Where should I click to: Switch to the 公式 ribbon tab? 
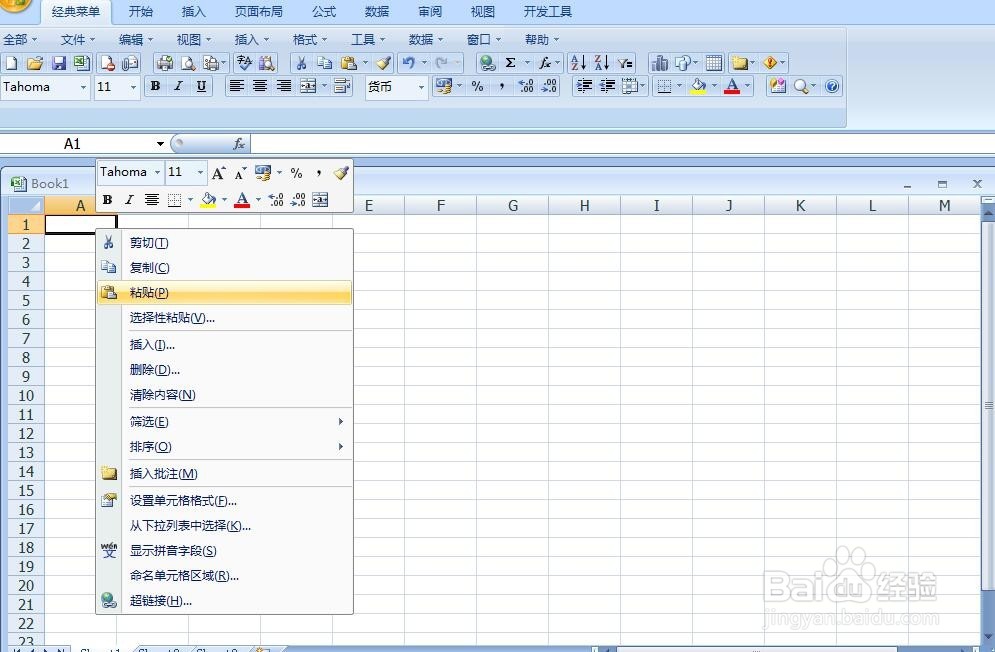(324, 11)
